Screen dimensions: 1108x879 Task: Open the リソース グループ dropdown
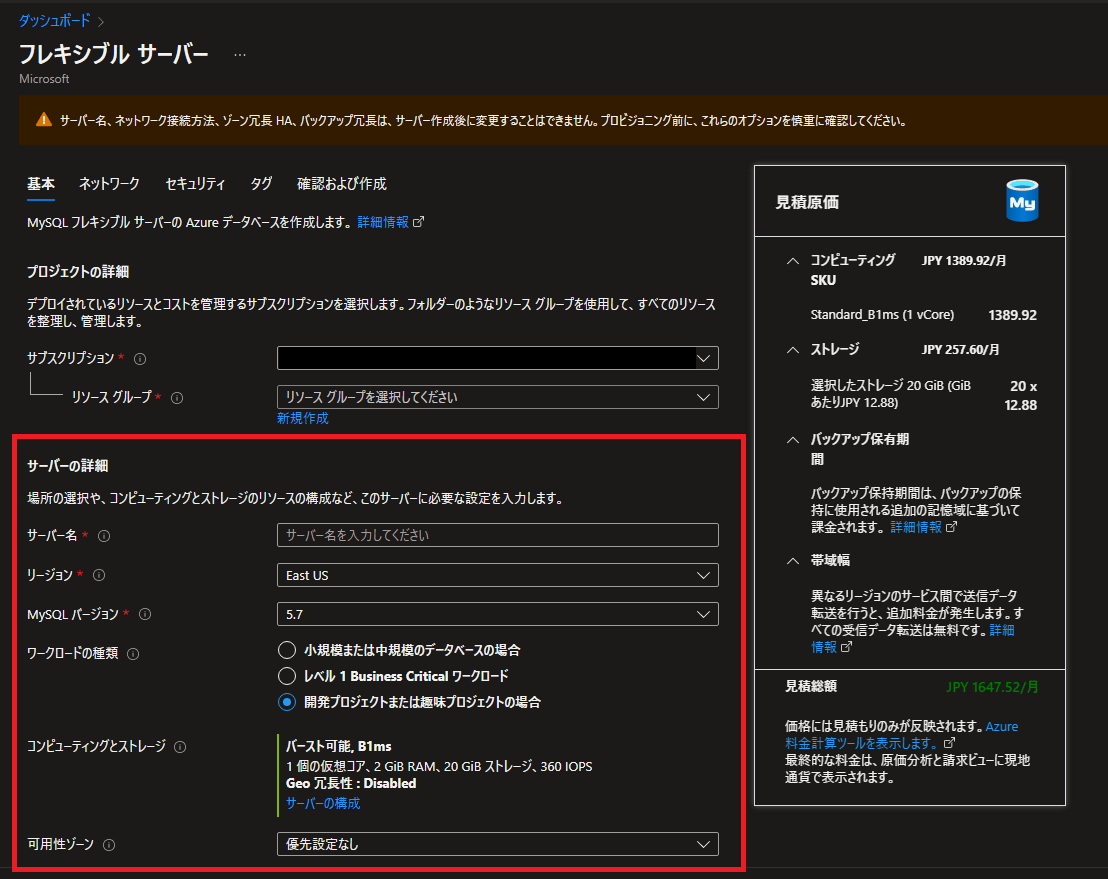497,397
